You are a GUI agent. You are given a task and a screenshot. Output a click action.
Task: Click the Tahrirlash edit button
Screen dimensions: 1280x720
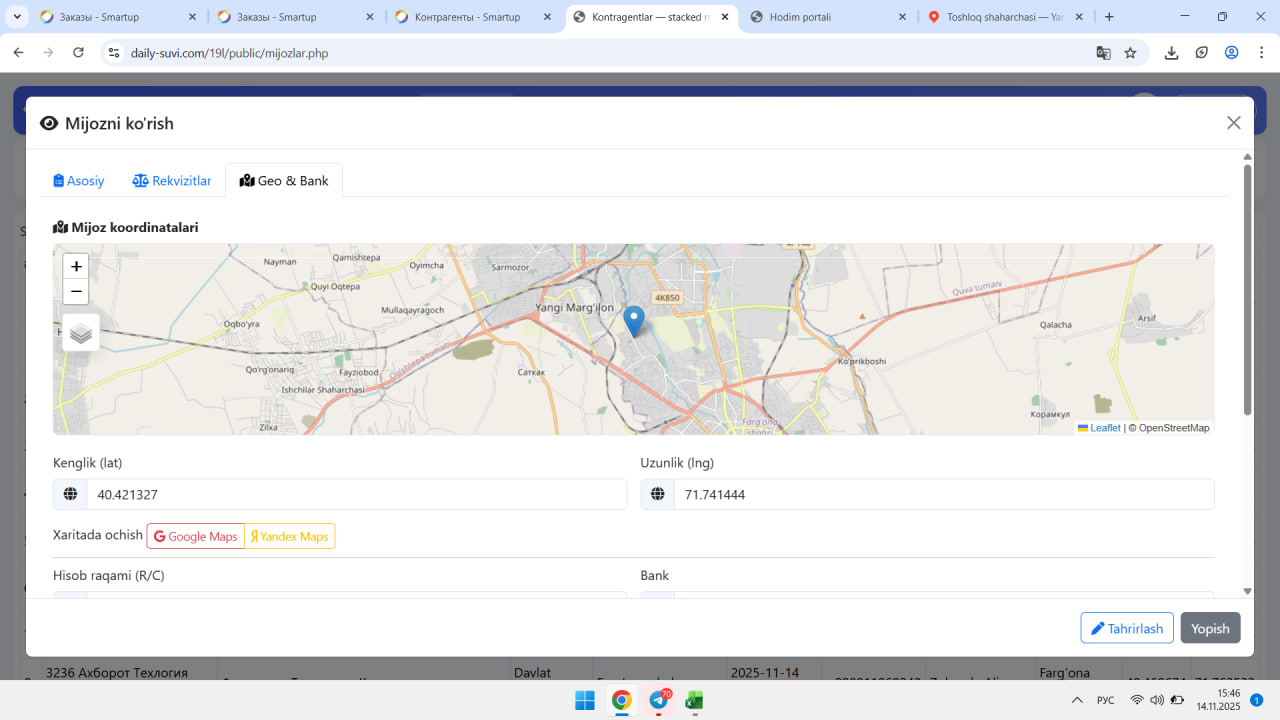(1126, 628)
